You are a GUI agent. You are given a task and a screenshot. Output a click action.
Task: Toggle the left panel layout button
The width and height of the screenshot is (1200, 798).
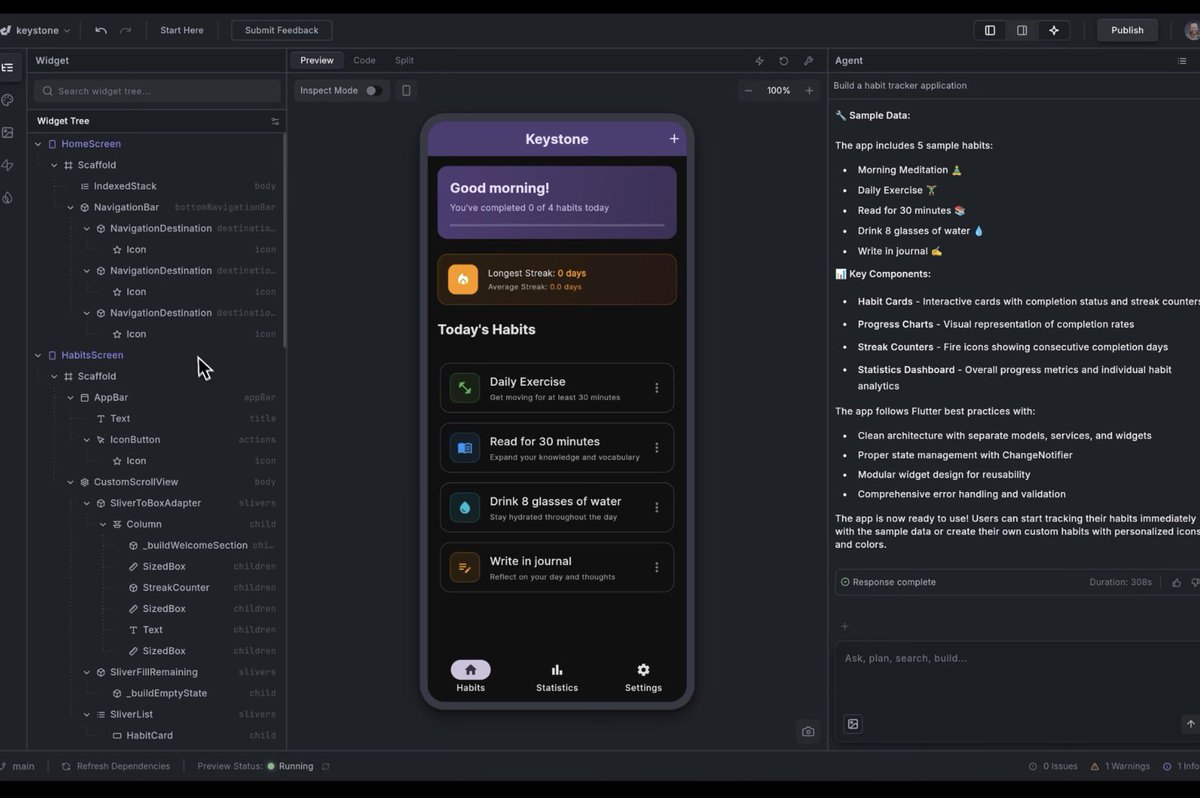(x=990, y=30)
